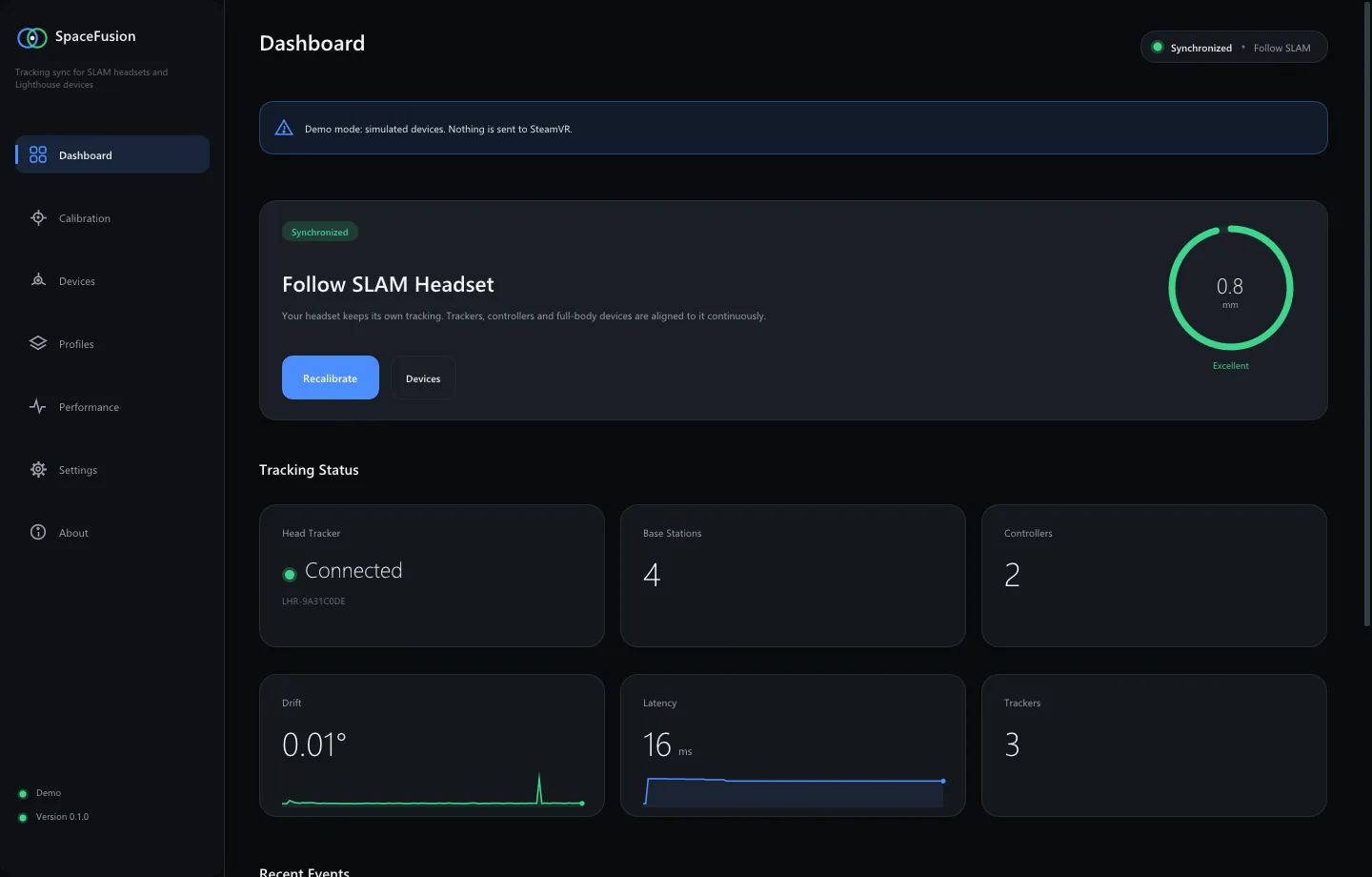The height and width of the screenshot is (877, 1372).
Task: Navigate to Devices in the sidebar
Action: pos(112,280)
